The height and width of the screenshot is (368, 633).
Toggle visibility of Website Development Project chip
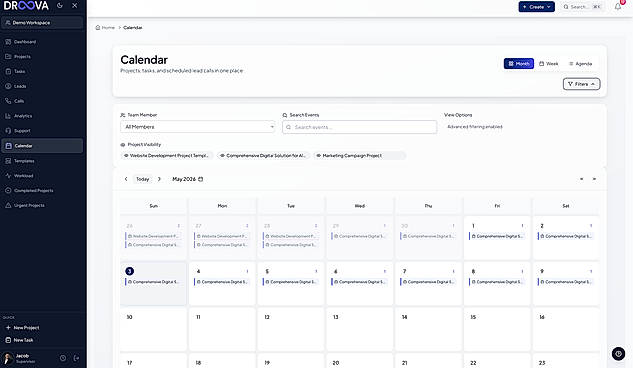tap(167, 156)
